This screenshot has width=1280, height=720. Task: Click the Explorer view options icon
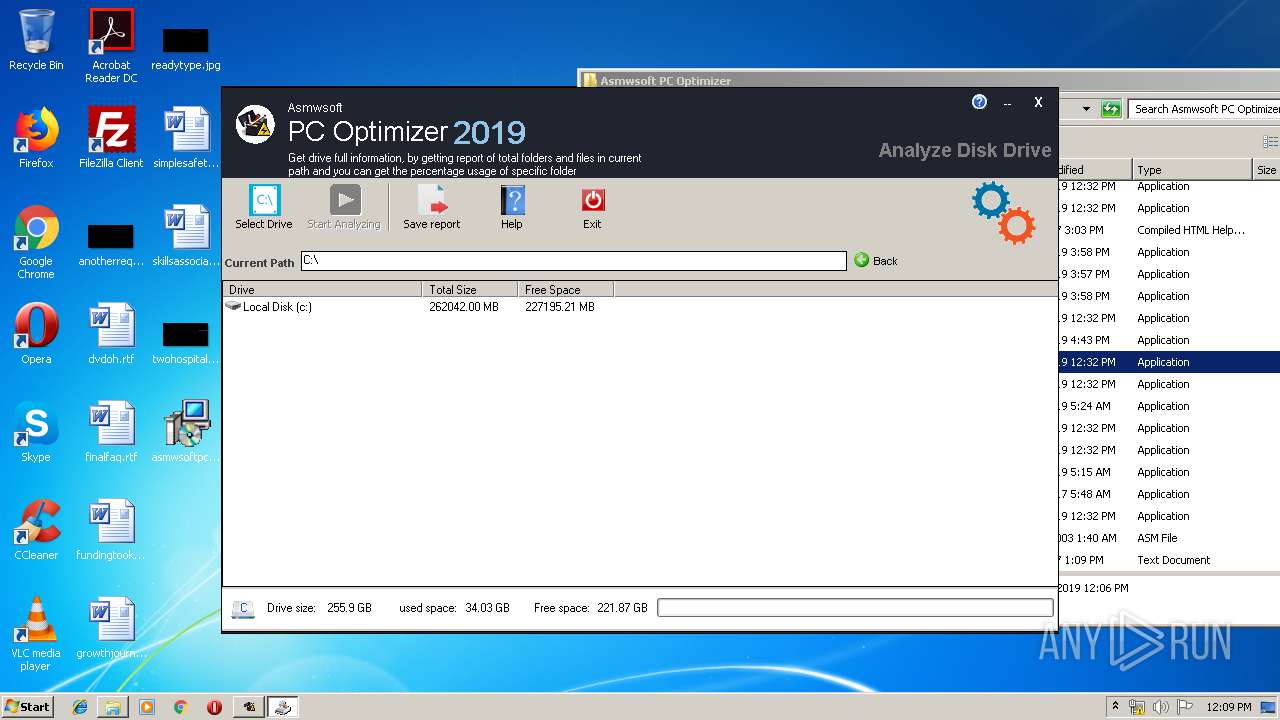click(x=1270, y=142)
